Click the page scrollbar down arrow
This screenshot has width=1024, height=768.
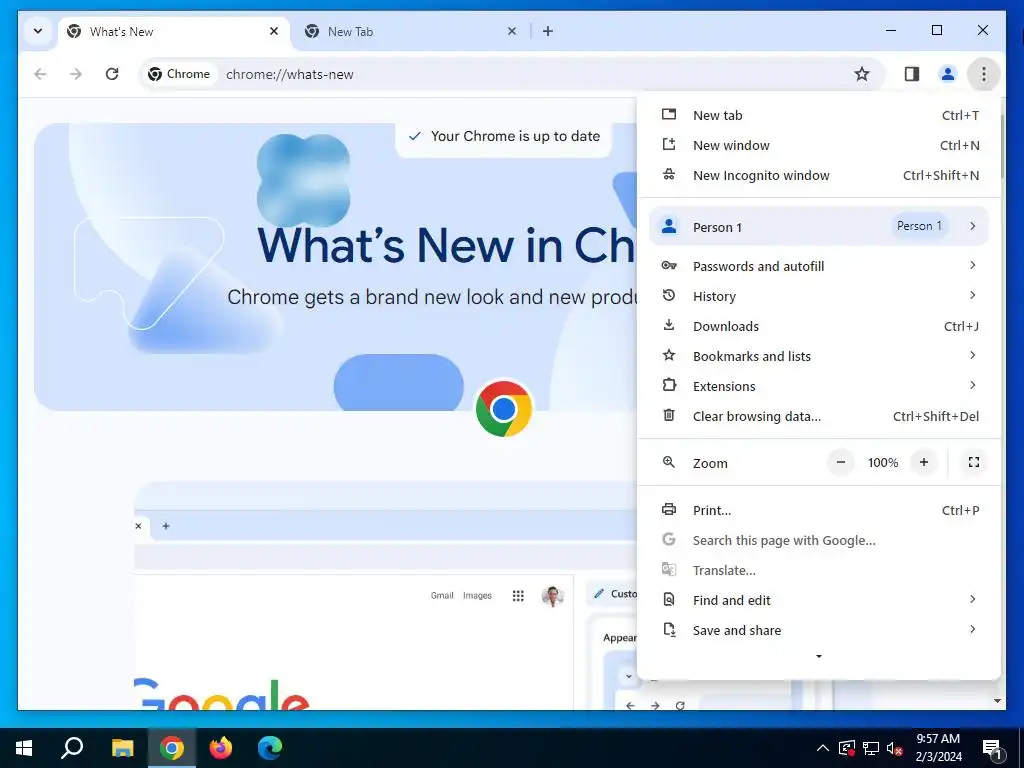[997, 701]
